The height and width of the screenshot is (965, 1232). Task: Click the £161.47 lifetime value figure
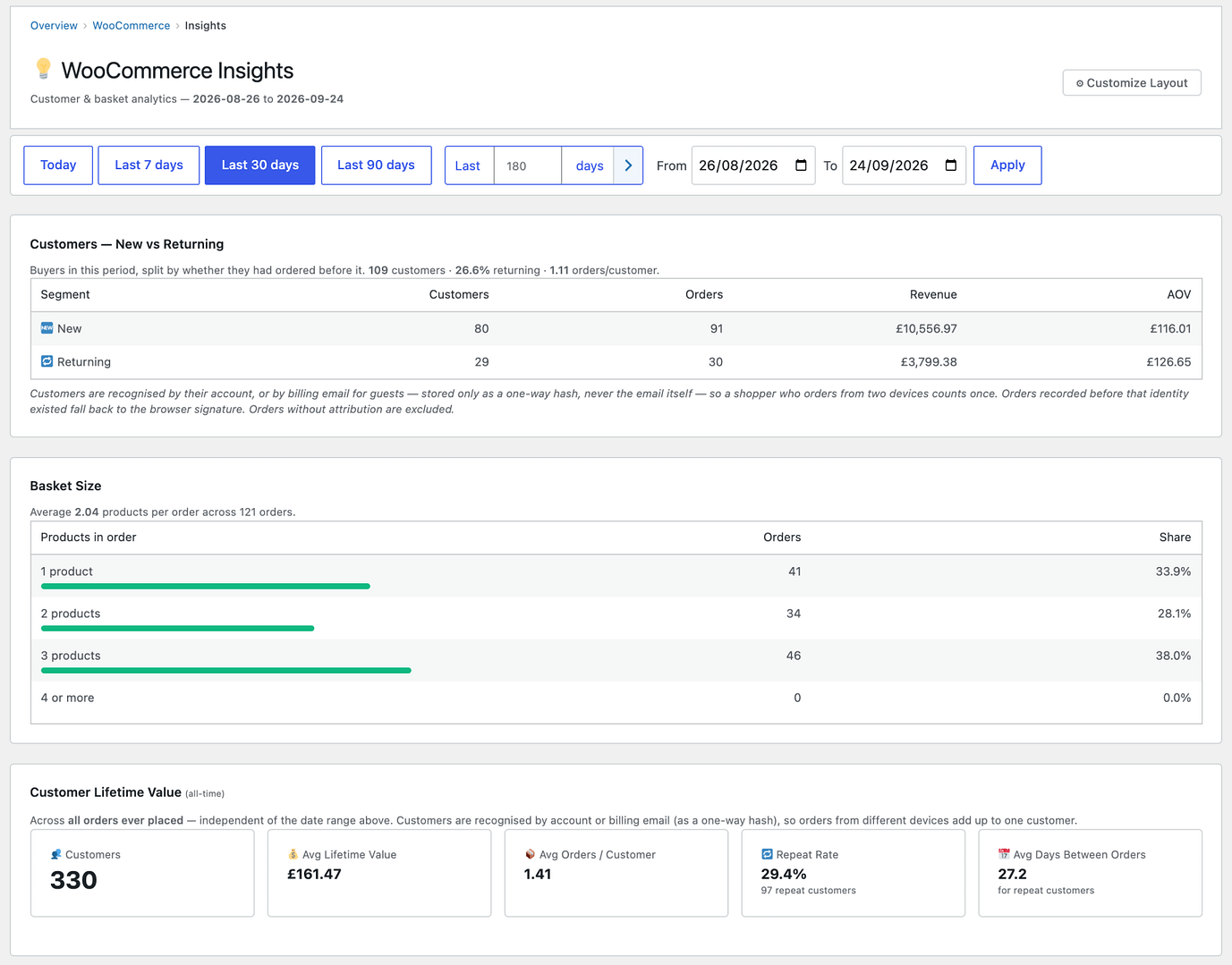click(314, 874)
